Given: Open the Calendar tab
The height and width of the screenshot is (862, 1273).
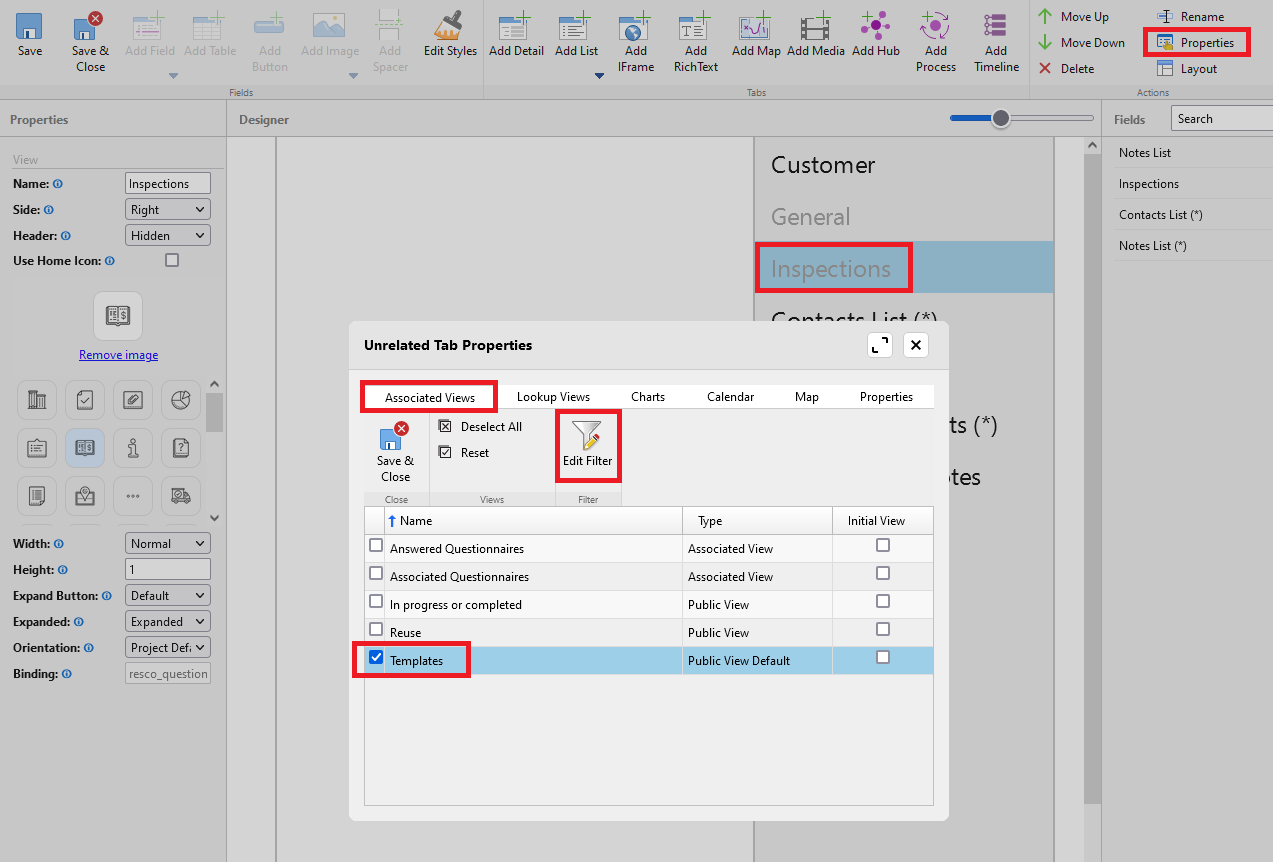Looking at the screenshot, I should coord(730,397).
